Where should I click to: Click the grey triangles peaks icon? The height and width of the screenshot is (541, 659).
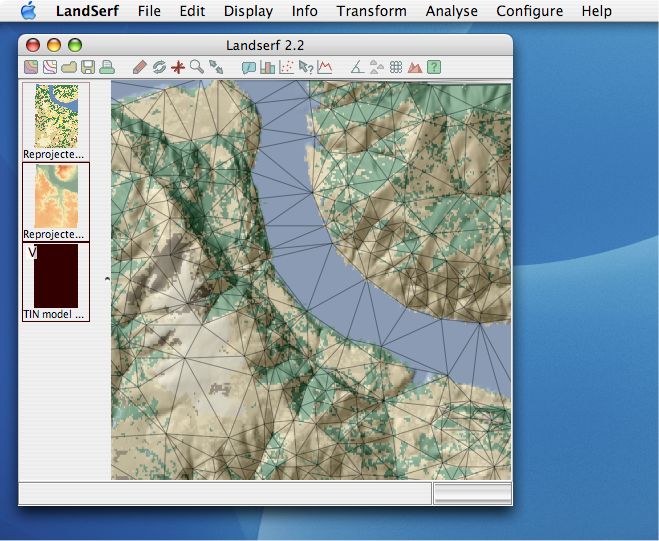[377, 67]
